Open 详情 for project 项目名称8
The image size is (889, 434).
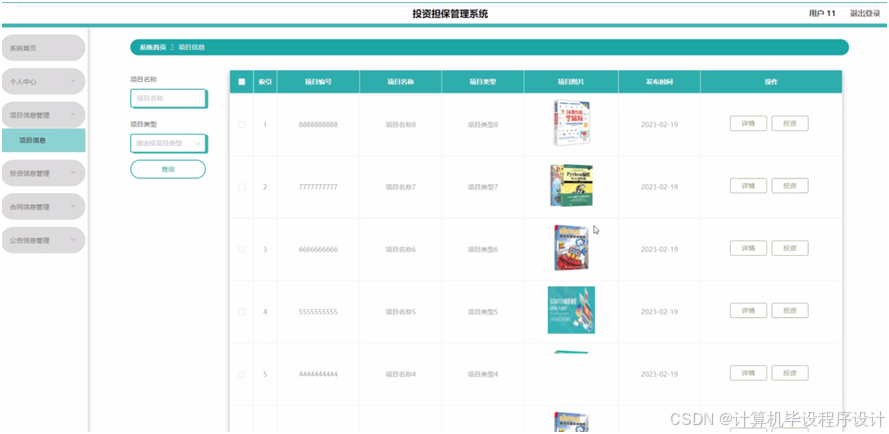pyautogui.click(x=748, y=123)
